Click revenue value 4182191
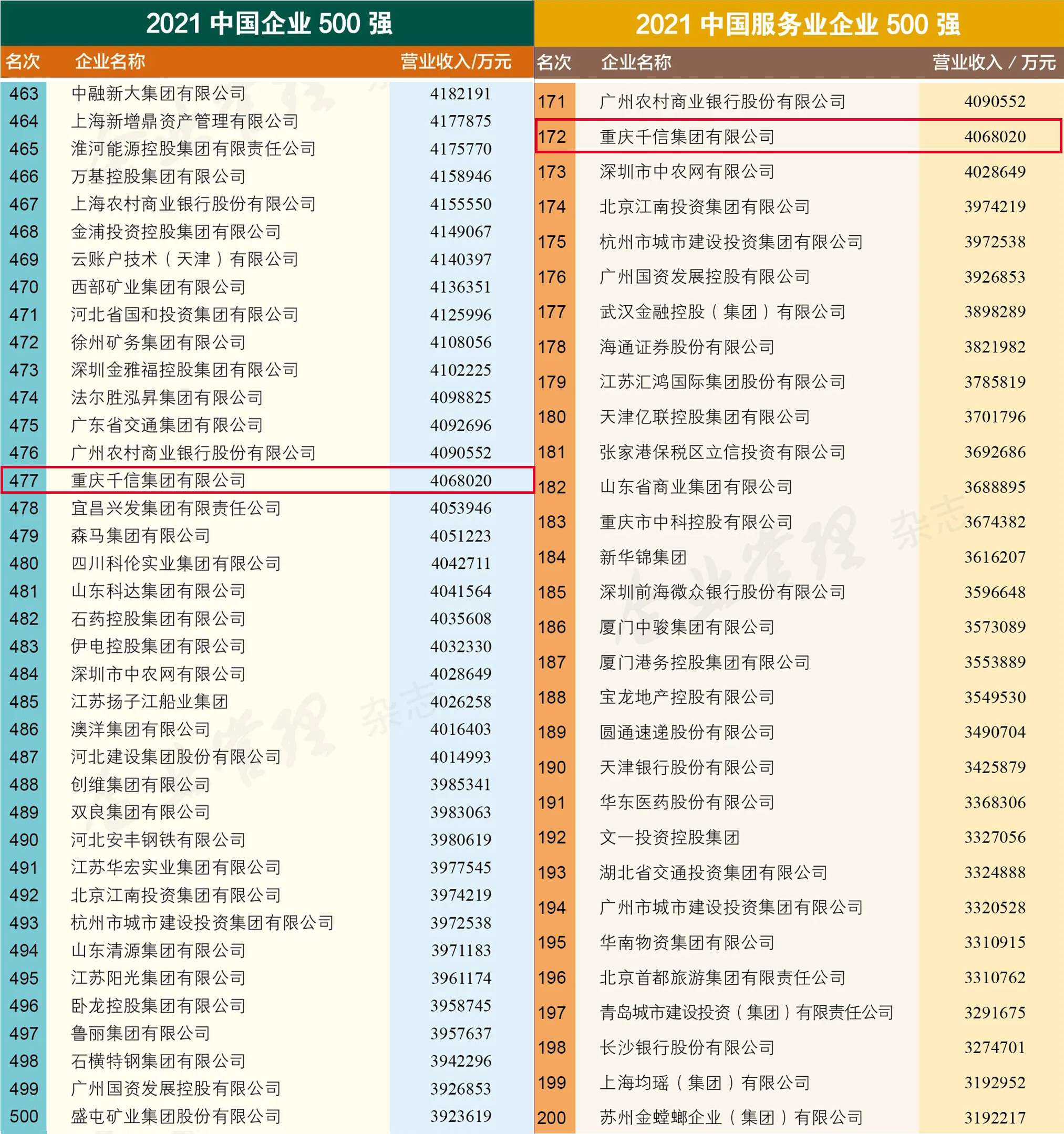Viewport: 1064px width, 1134px height. 460,93
